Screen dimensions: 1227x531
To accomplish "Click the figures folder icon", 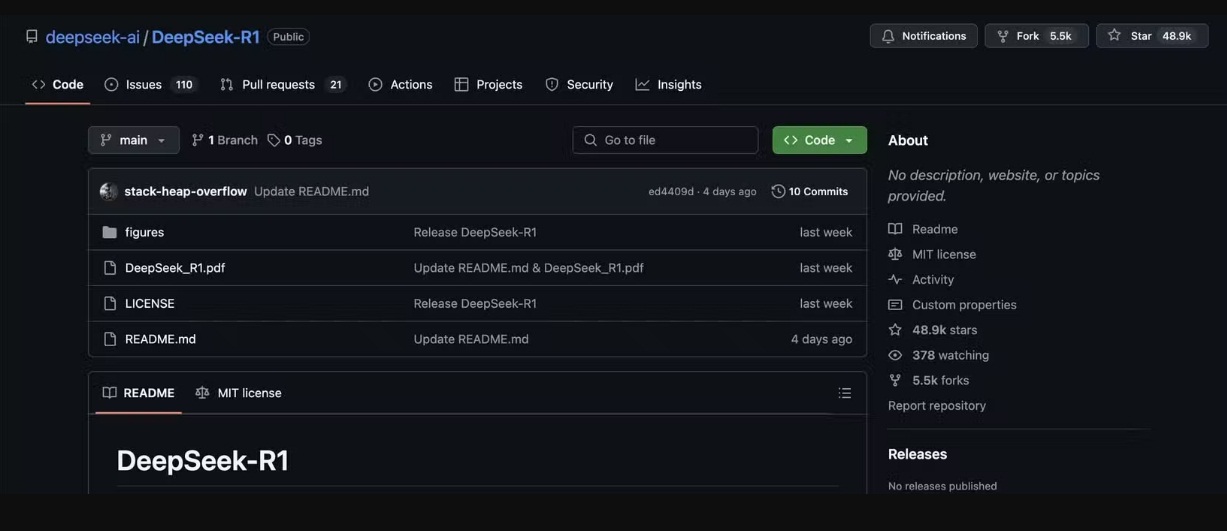I will point(110,232).
